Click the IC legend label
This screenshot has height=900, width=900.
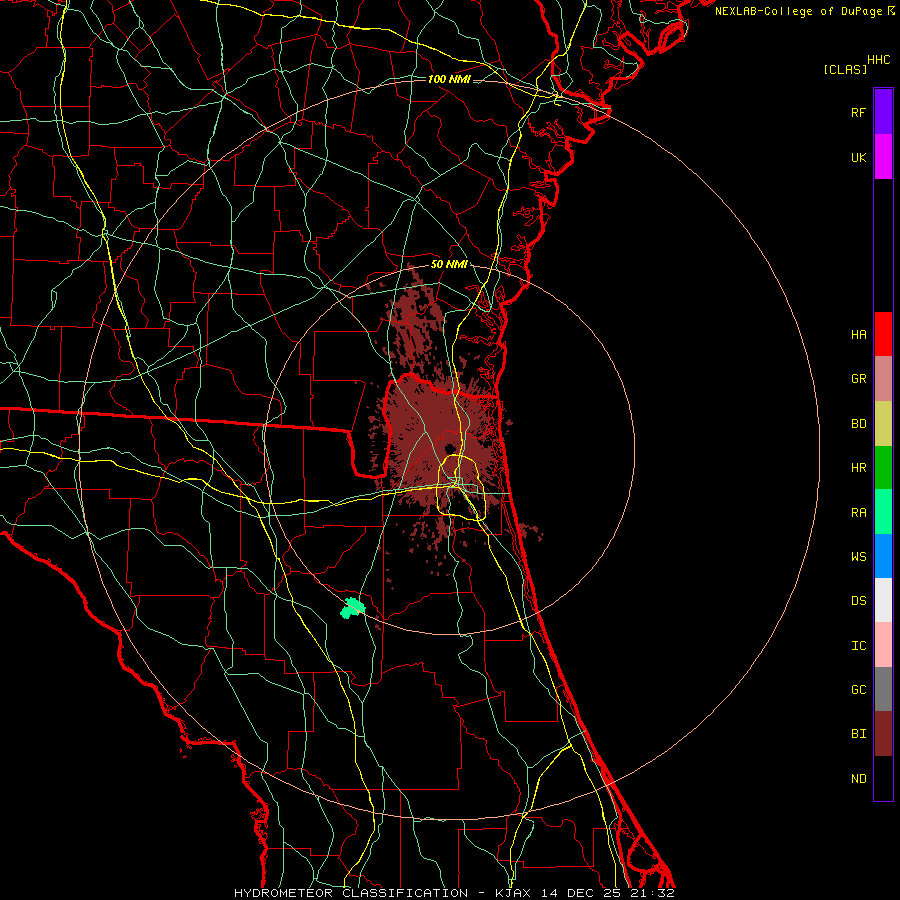(x=858, y=646)
